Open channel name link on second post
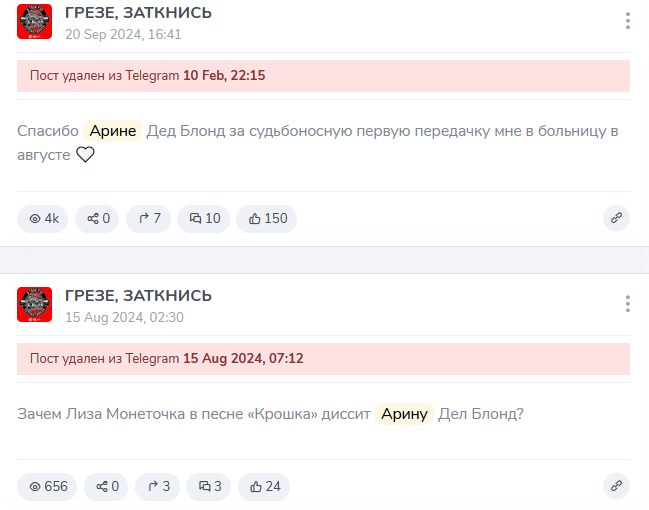Image resolution: width=649 pixels, height=510 pixels. pyautogui.click(x=138, y=296)
